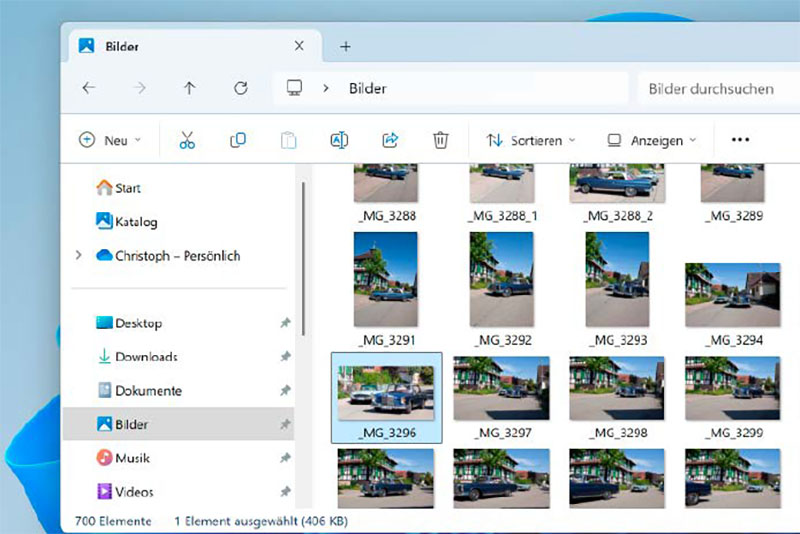
Task: Click the pin icon next to Downloads
Action: pos(285,357)
